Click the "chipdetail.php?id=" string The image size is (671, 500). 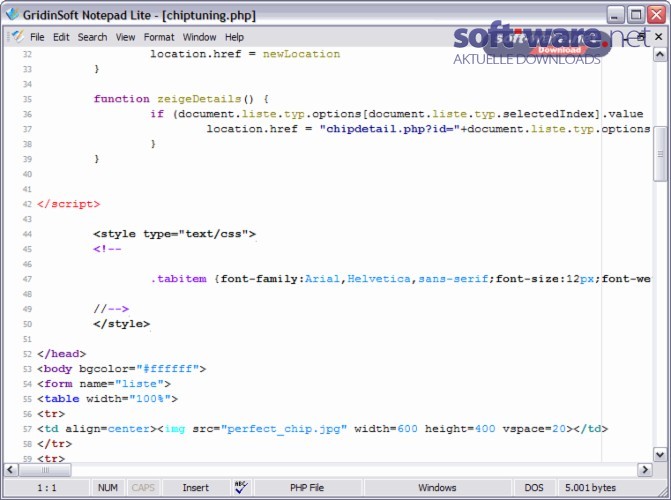(x=390, y=129)
